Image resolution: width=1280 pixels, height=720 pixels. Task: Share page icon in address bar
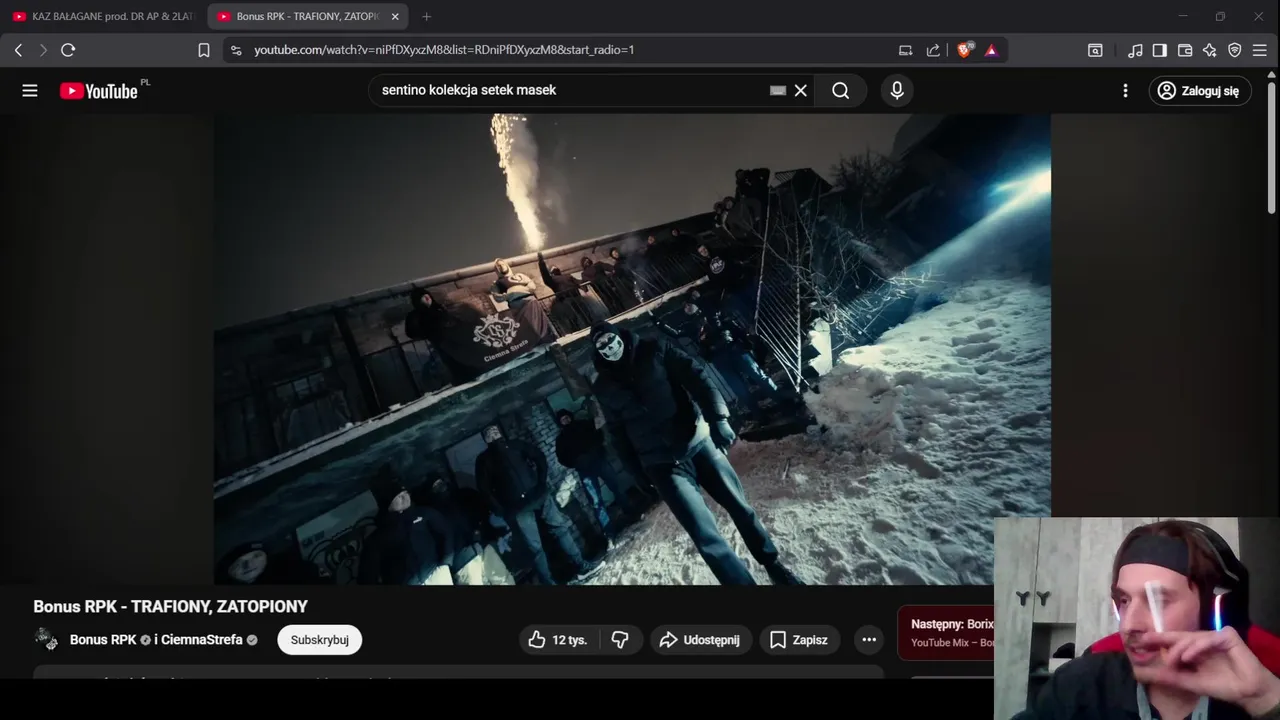coord(933,50)
